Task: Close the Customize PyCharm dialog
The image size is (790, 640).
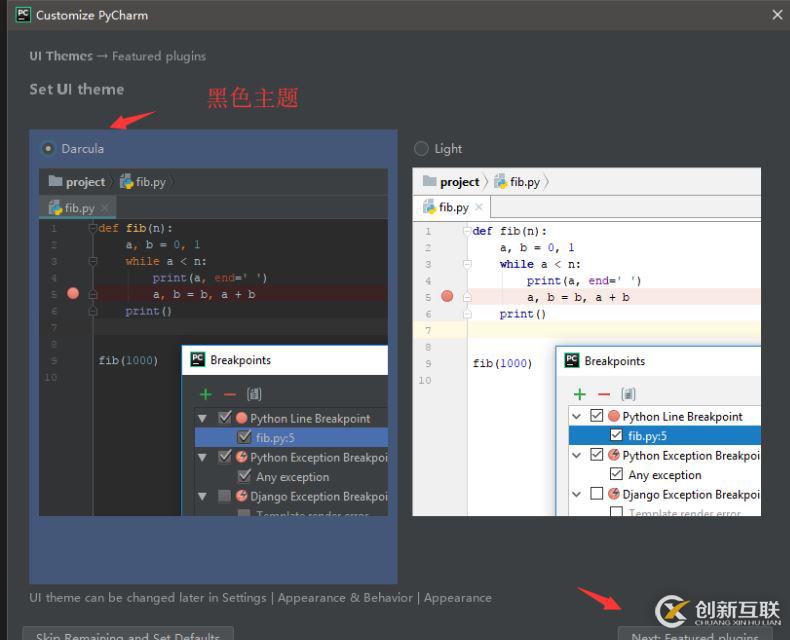Action: 777,15
